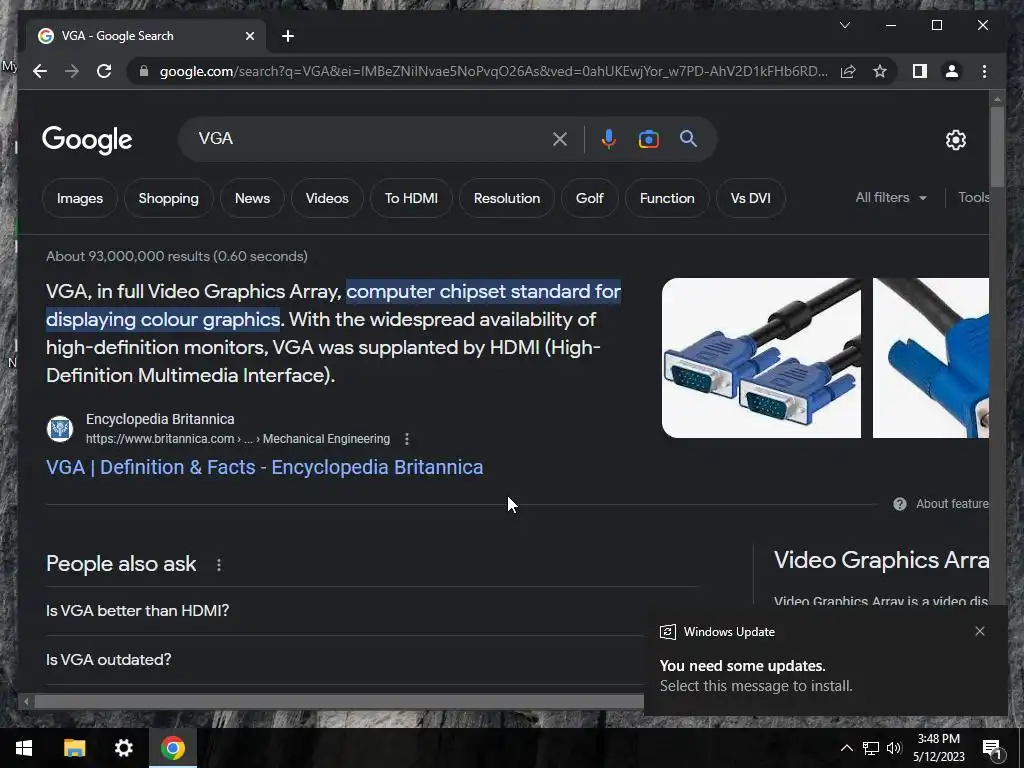Screen dimensions: 1024x768
Task: Click About featured snippets help icon
Action: pyautogui.click(x=900, y=504)
